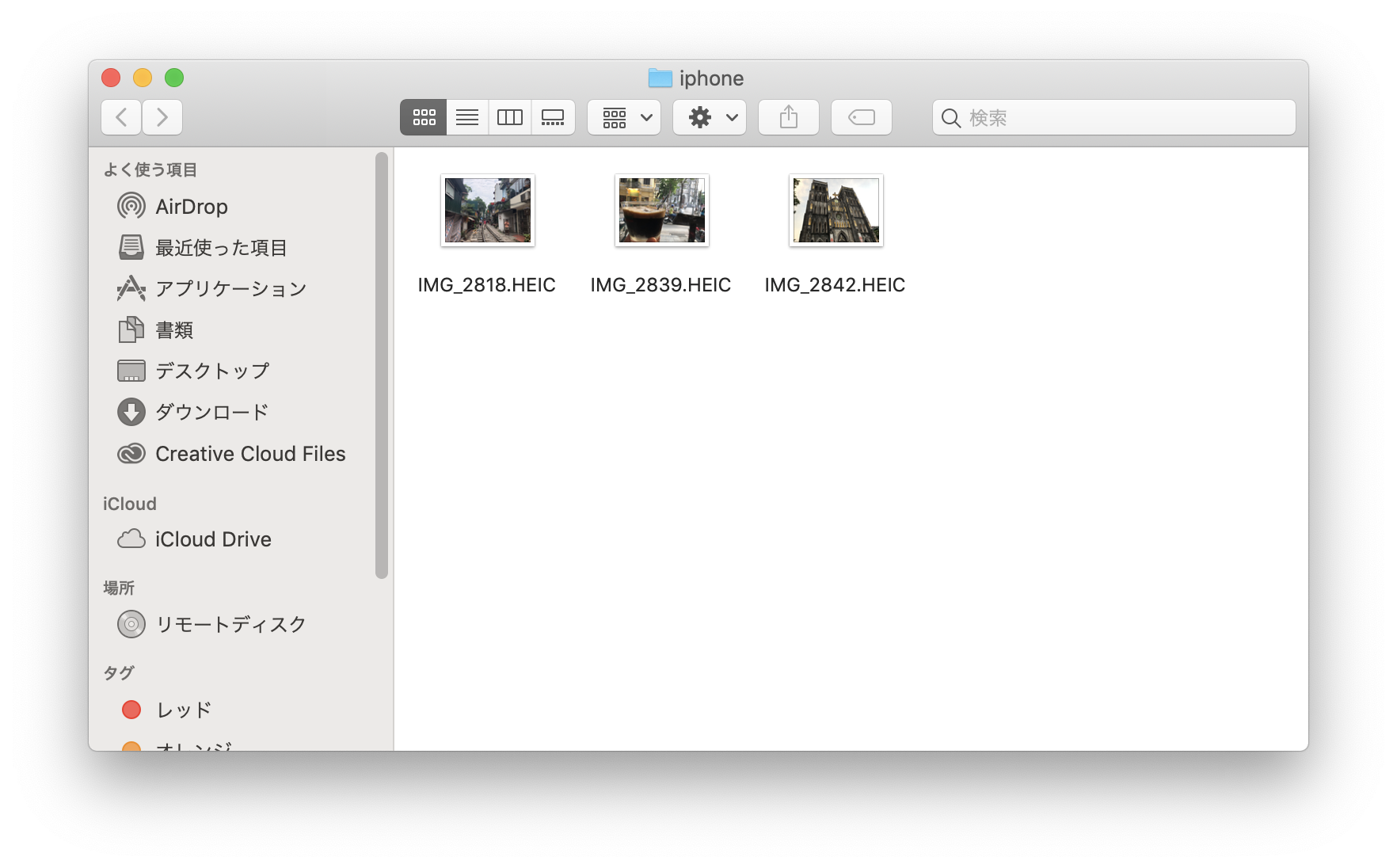The height and width of the screenshot is (868, 1397).
Task: Open the group-by arrangement dropdown
Action: click(x=624, y=117)
